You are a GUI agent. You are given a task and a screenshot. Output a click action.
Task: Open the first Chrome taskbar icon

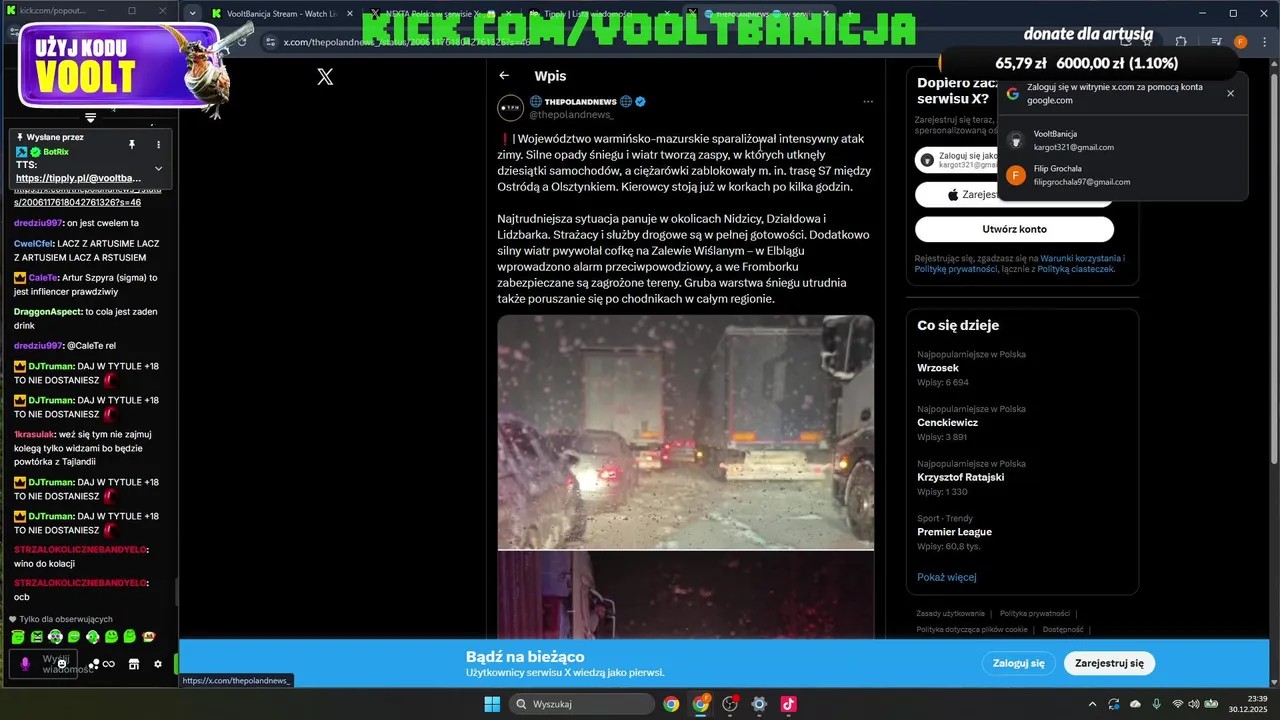[671, 704]
